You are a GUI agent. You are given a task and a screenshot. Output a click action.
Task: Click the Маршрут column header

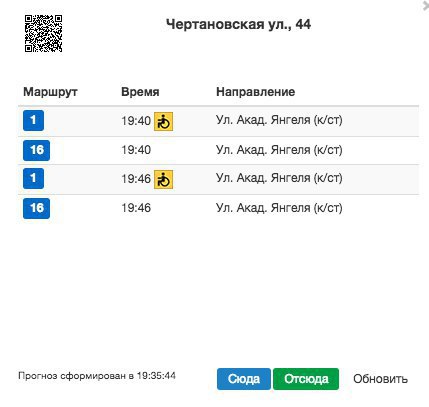point(50,92)
